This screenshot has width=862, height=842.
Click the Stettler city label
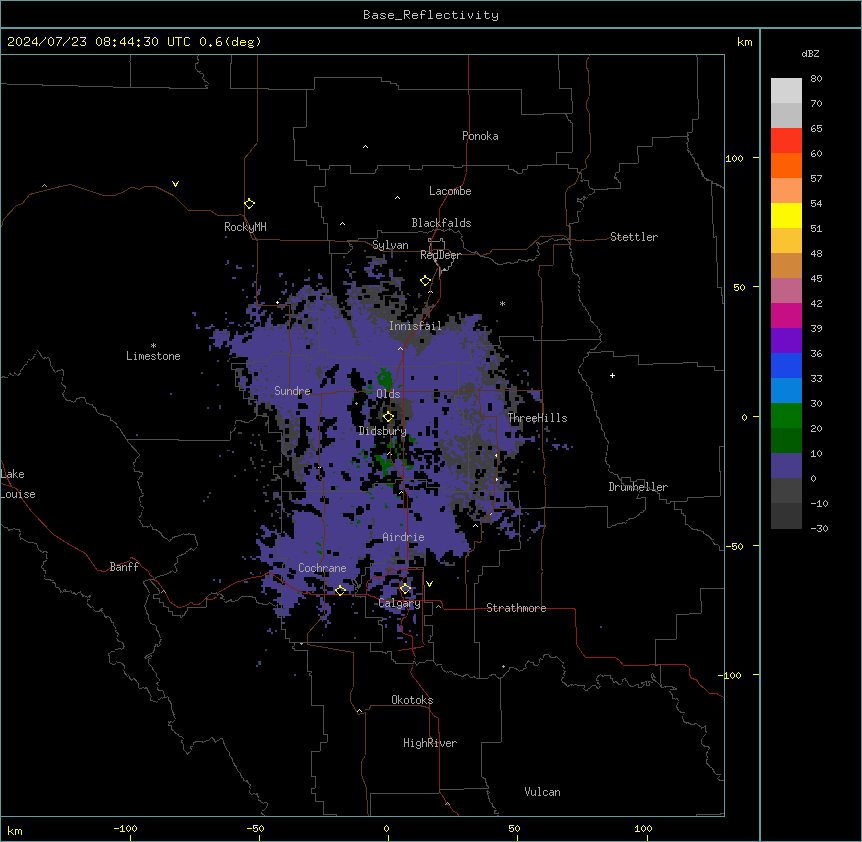(634, 237)
